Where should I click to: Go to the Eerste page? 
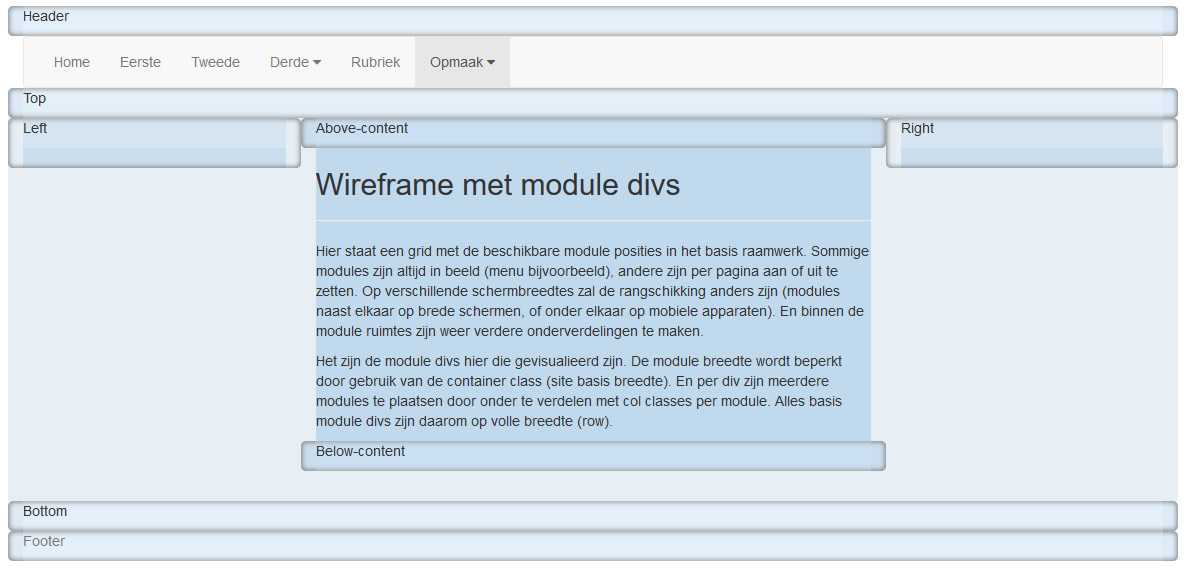(x=140, y=62)
